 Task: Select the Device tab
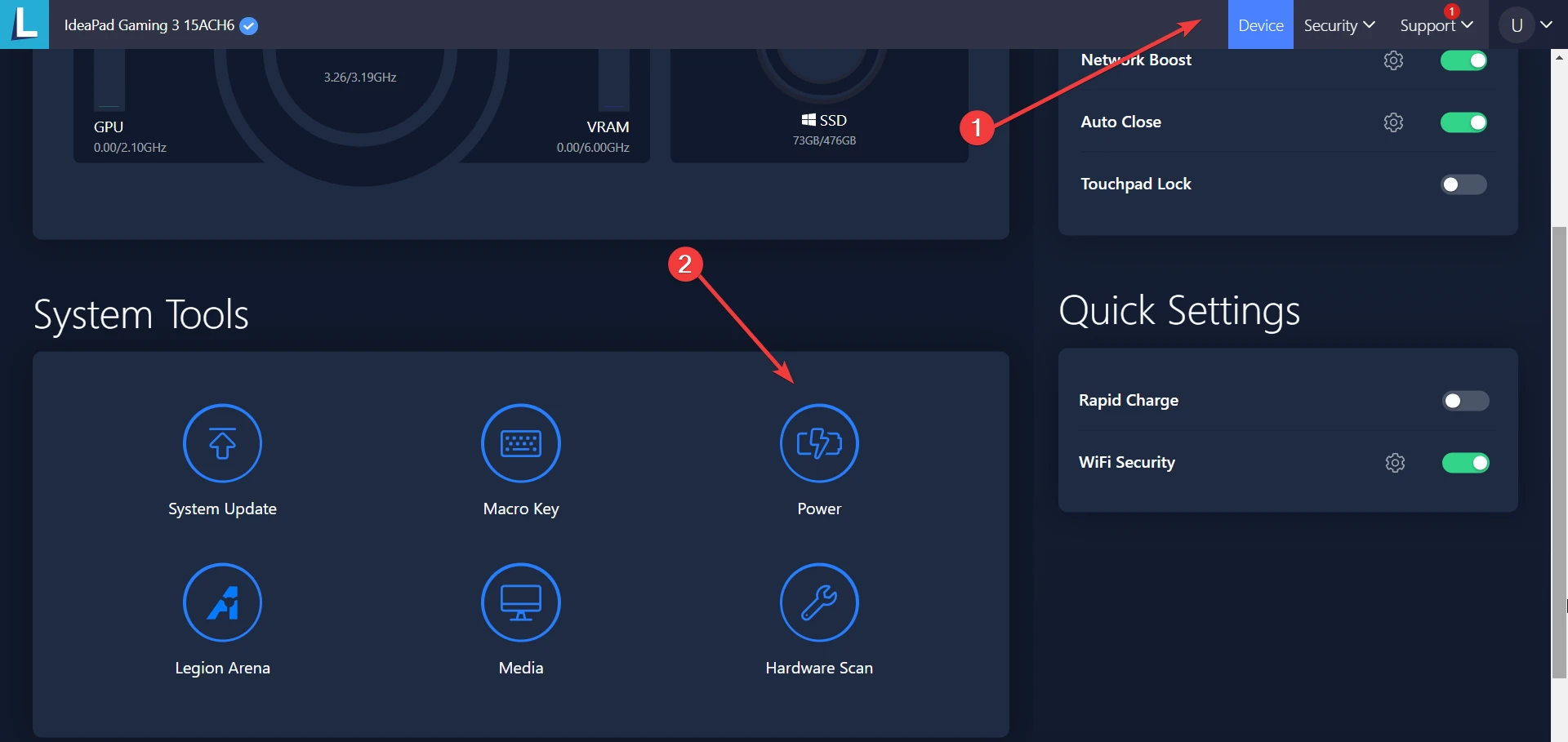point(1261,25)
